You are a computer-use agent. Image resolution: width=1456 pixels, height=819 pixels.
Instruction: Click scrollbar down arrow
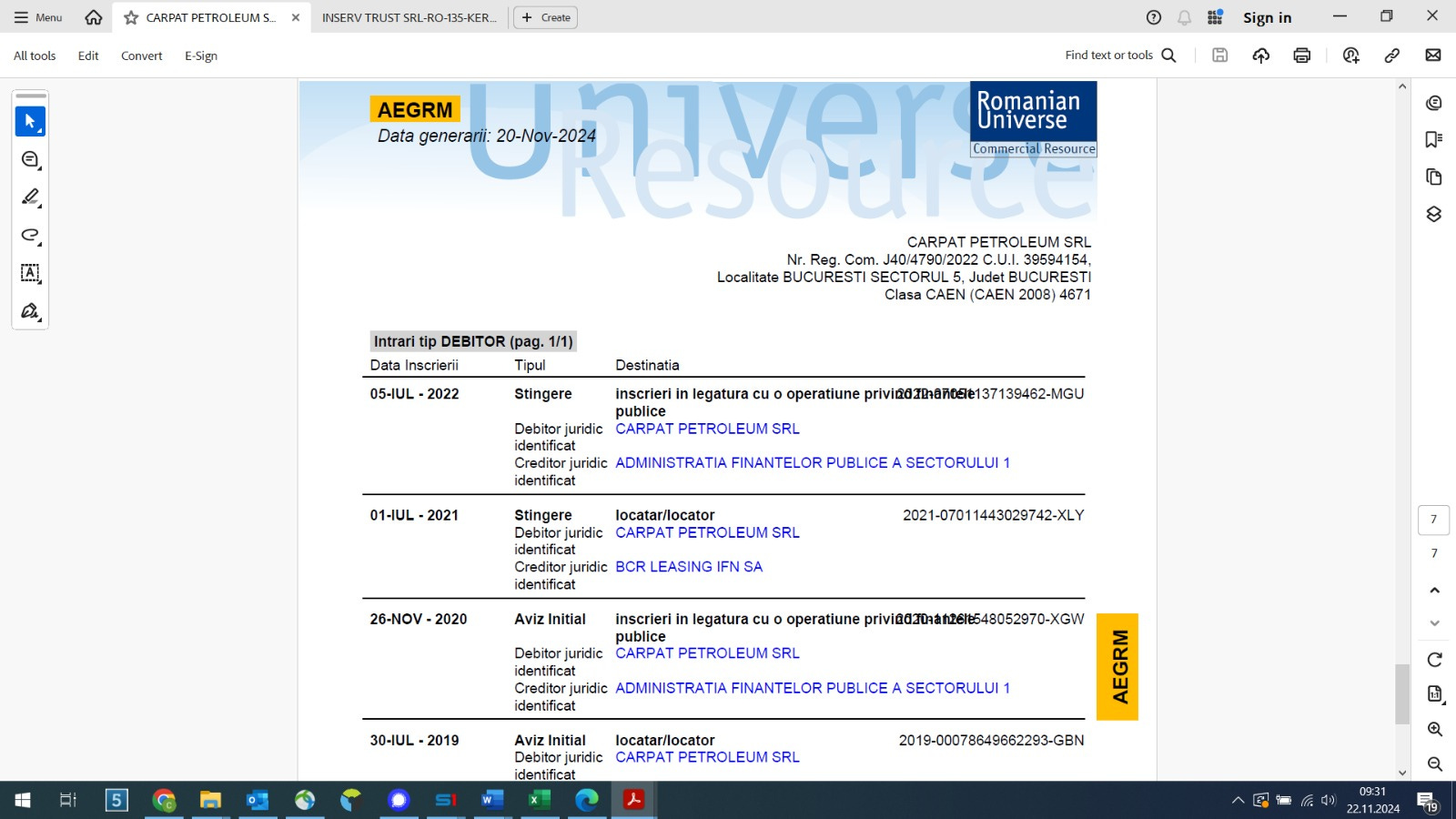pyautogui.click(x=1402, y=773)
